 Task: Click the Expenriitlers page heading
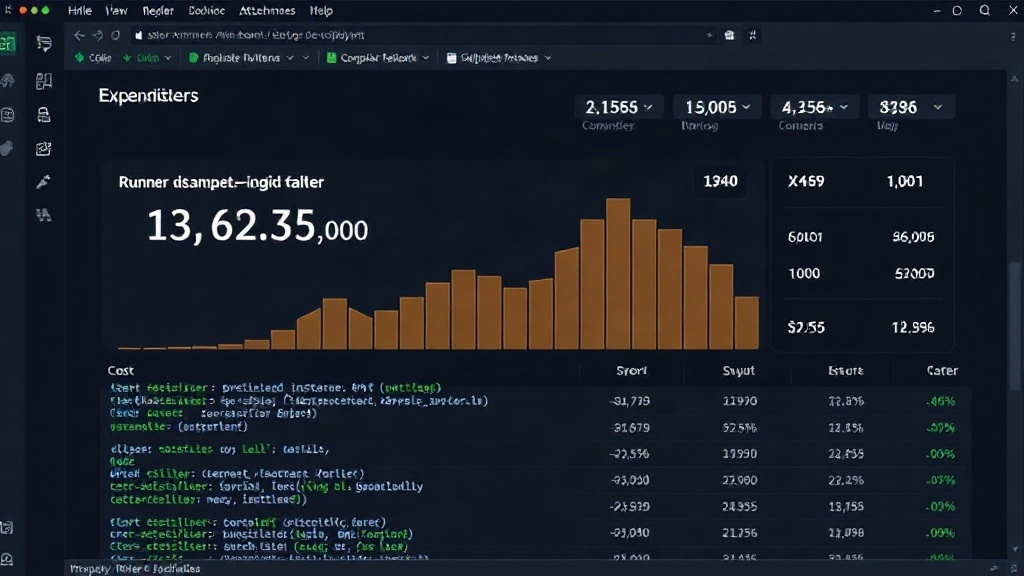(148, 96)
